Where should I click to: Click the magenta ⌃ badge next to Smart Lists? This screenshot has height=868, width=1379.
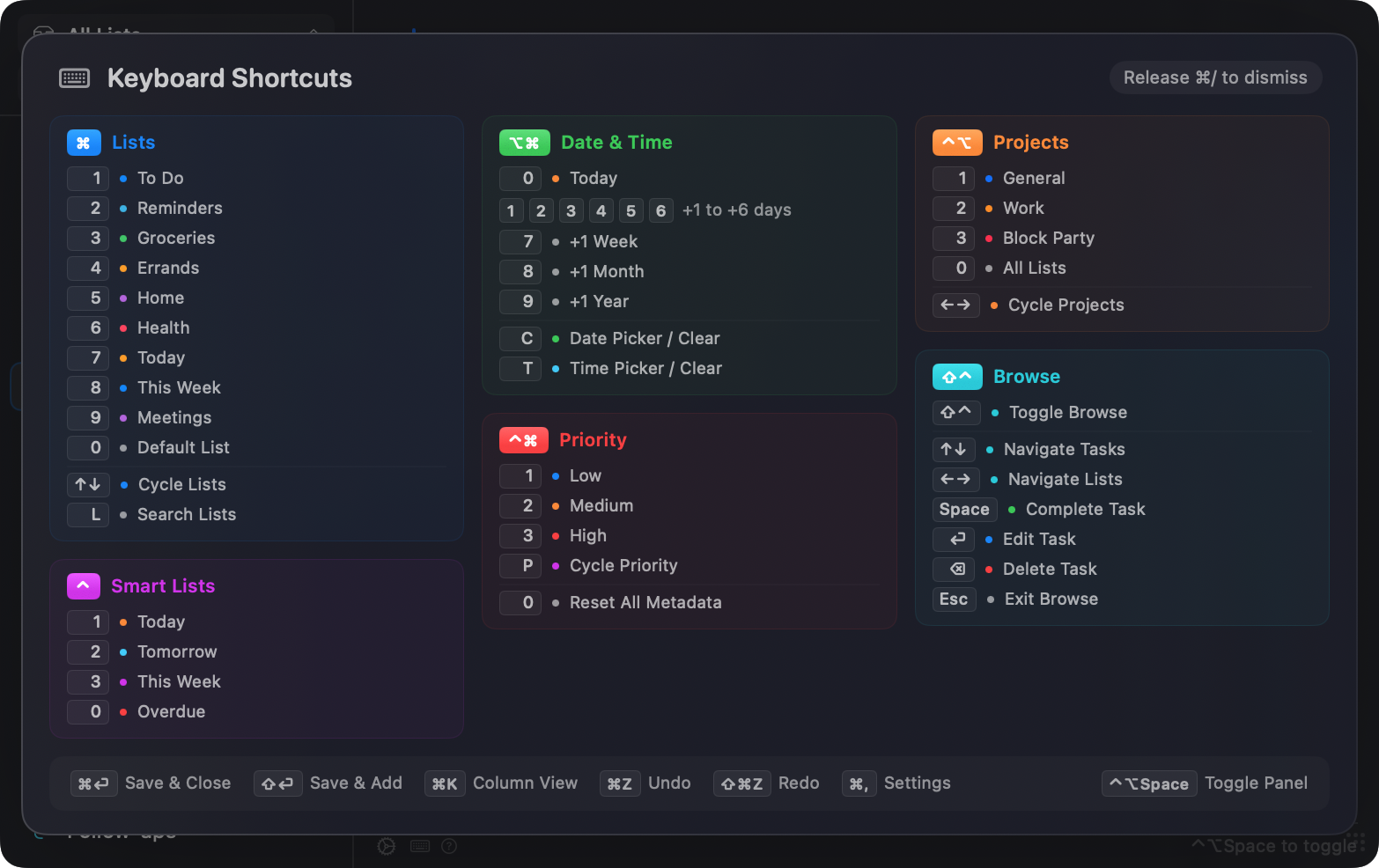coord(83,586)
